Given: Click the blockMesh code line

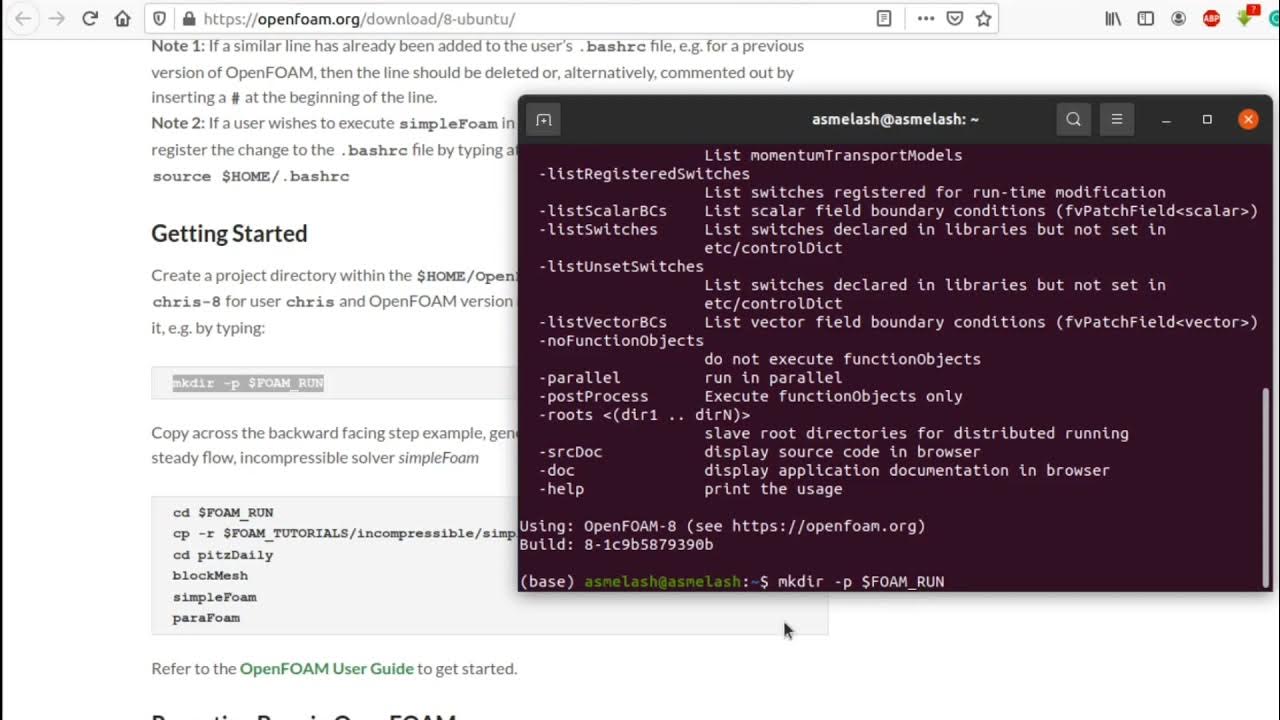Looking at the screenshot, I should pyautogui.click(x=210, y=576).
